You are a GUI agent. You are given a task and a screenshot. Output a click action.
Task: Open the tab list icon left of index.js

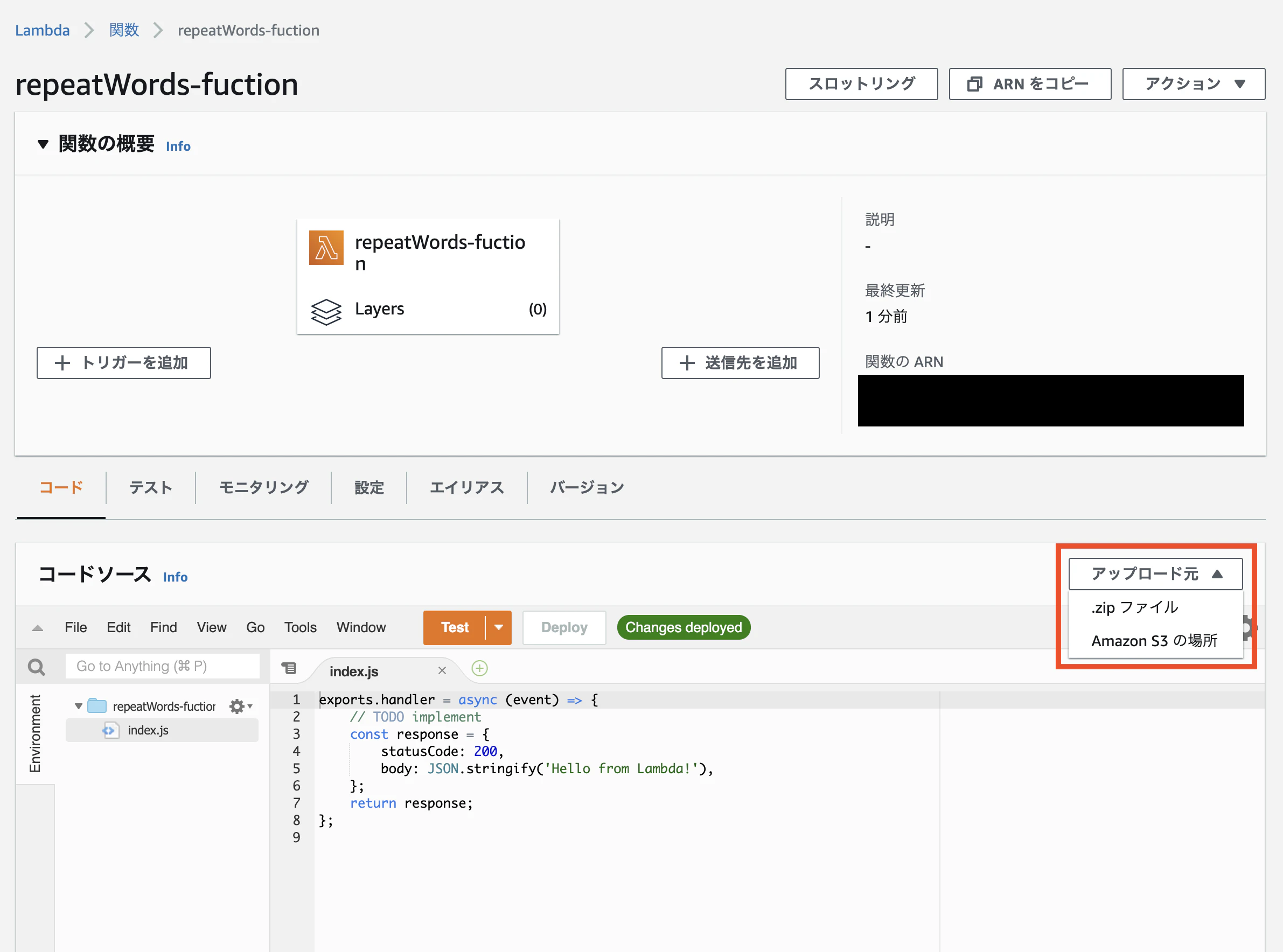(289, 668)
